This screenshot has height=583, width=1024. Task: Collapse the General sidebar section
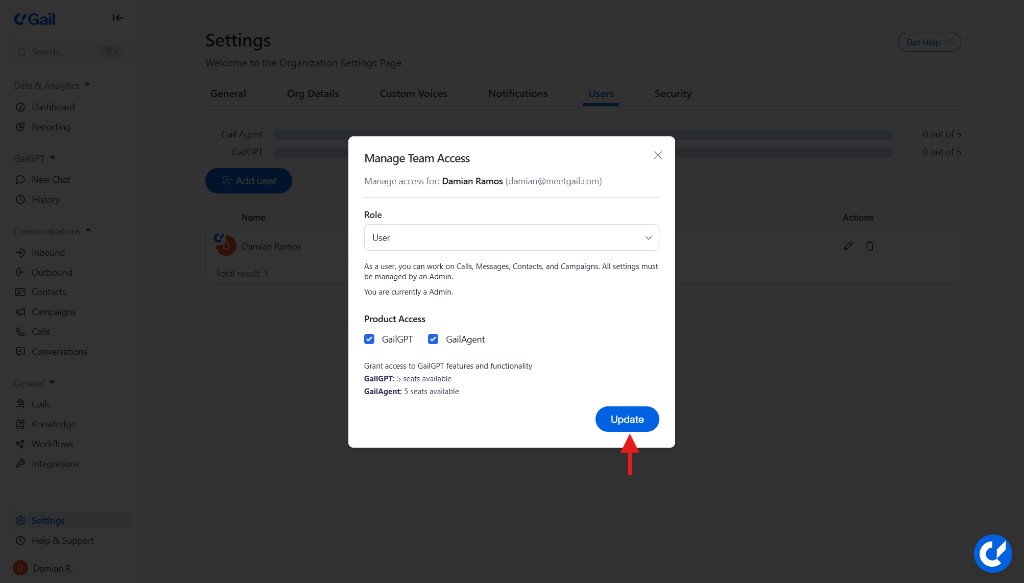[34, 383]
